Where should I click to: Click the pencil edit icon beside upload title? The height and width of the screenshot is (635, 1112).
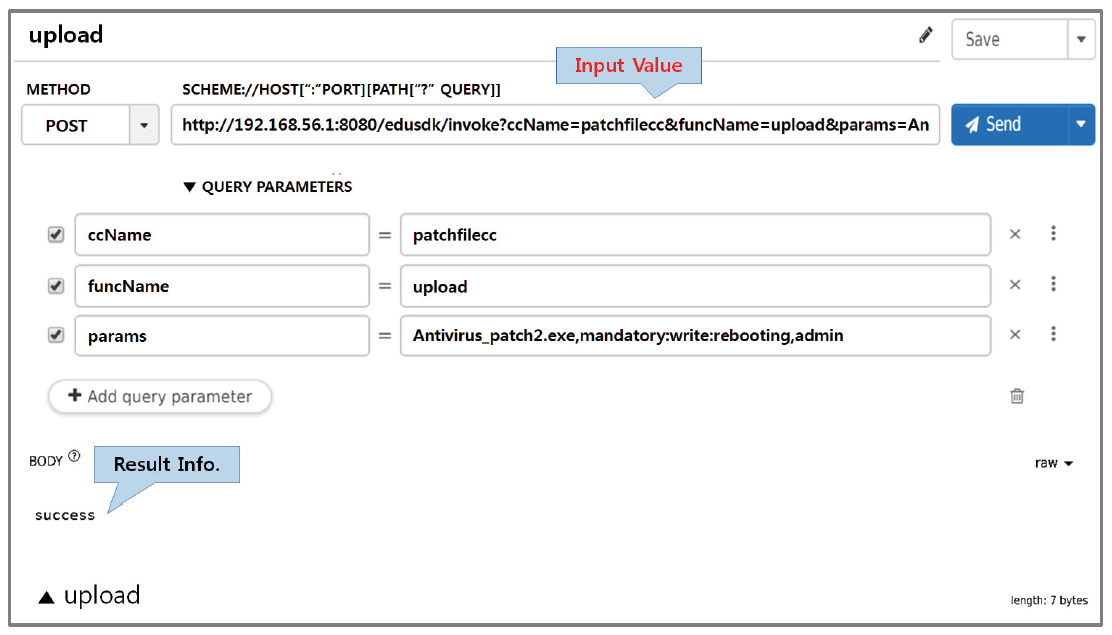[926, 36]
